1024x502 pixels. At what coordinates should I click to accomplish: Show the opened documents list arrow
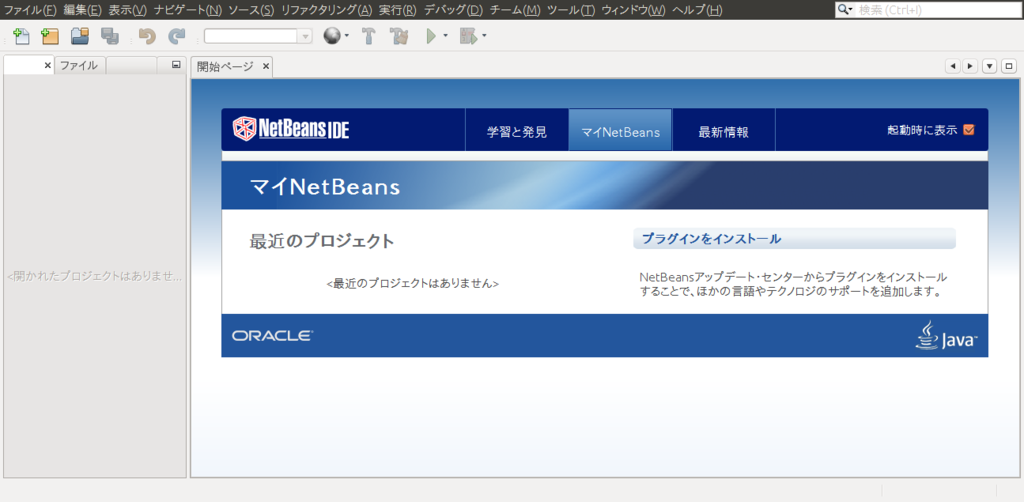(x=990, y=66)
